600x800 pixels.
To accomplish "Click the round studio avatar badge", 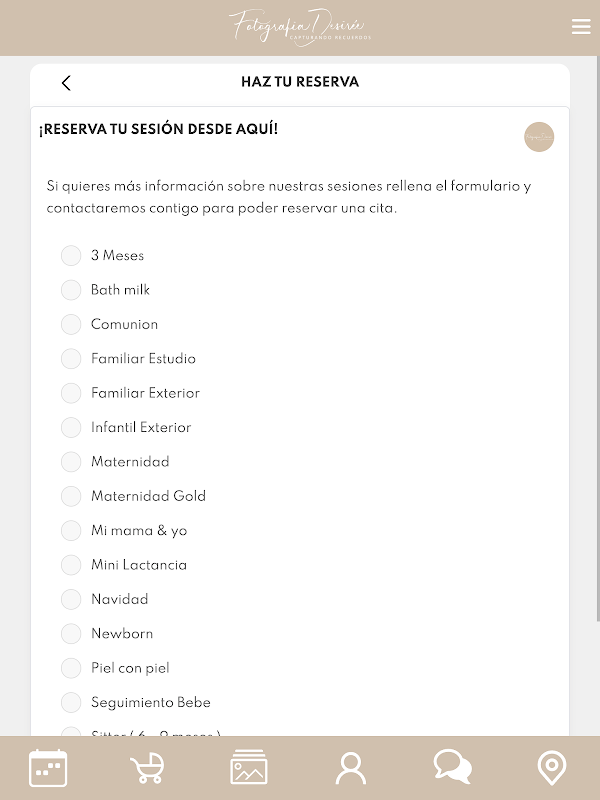I will pyautogui.click(x=539, y=137).
